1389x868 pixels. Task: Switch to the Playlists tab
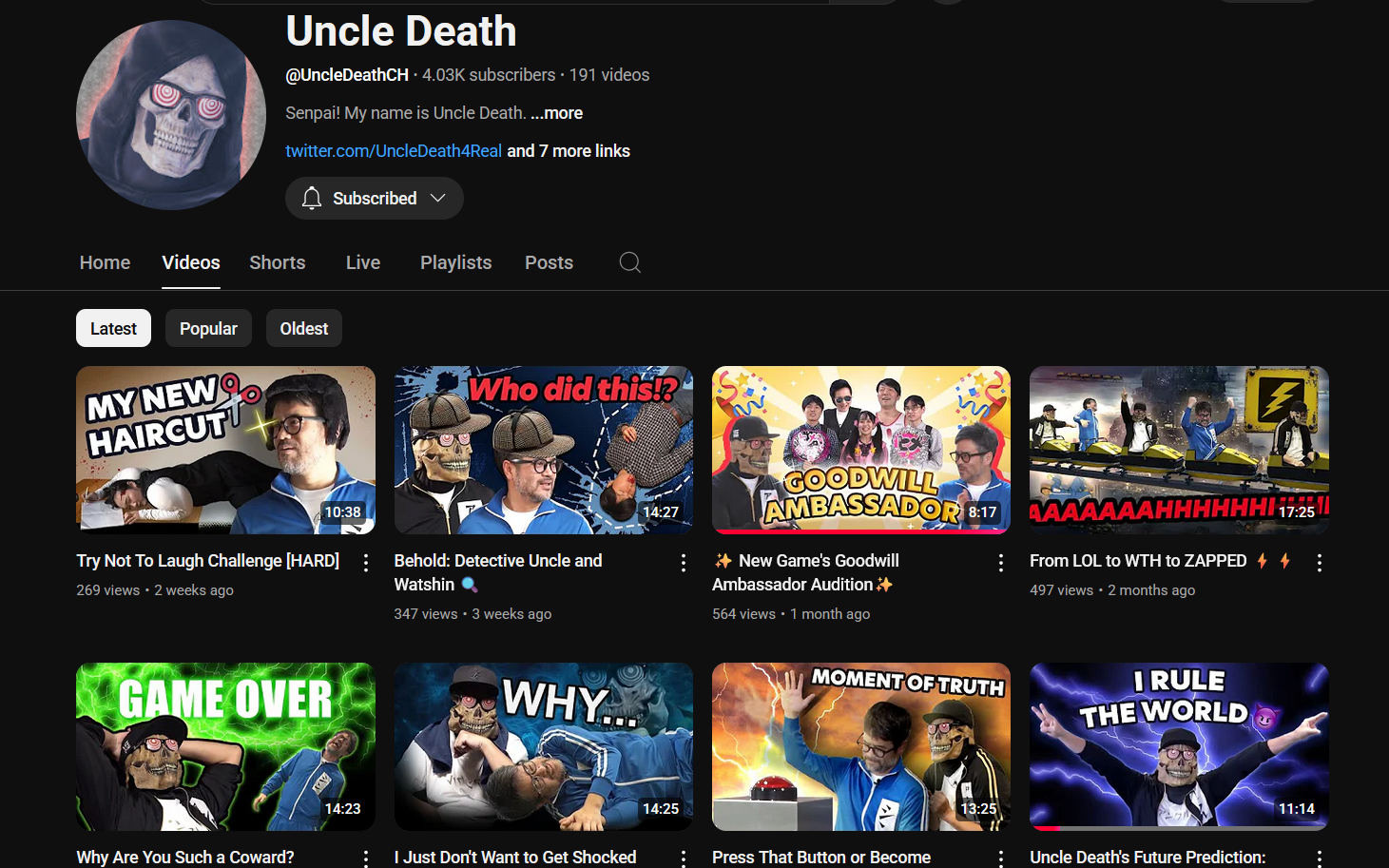pyautogui.click(x=456, y=262)
